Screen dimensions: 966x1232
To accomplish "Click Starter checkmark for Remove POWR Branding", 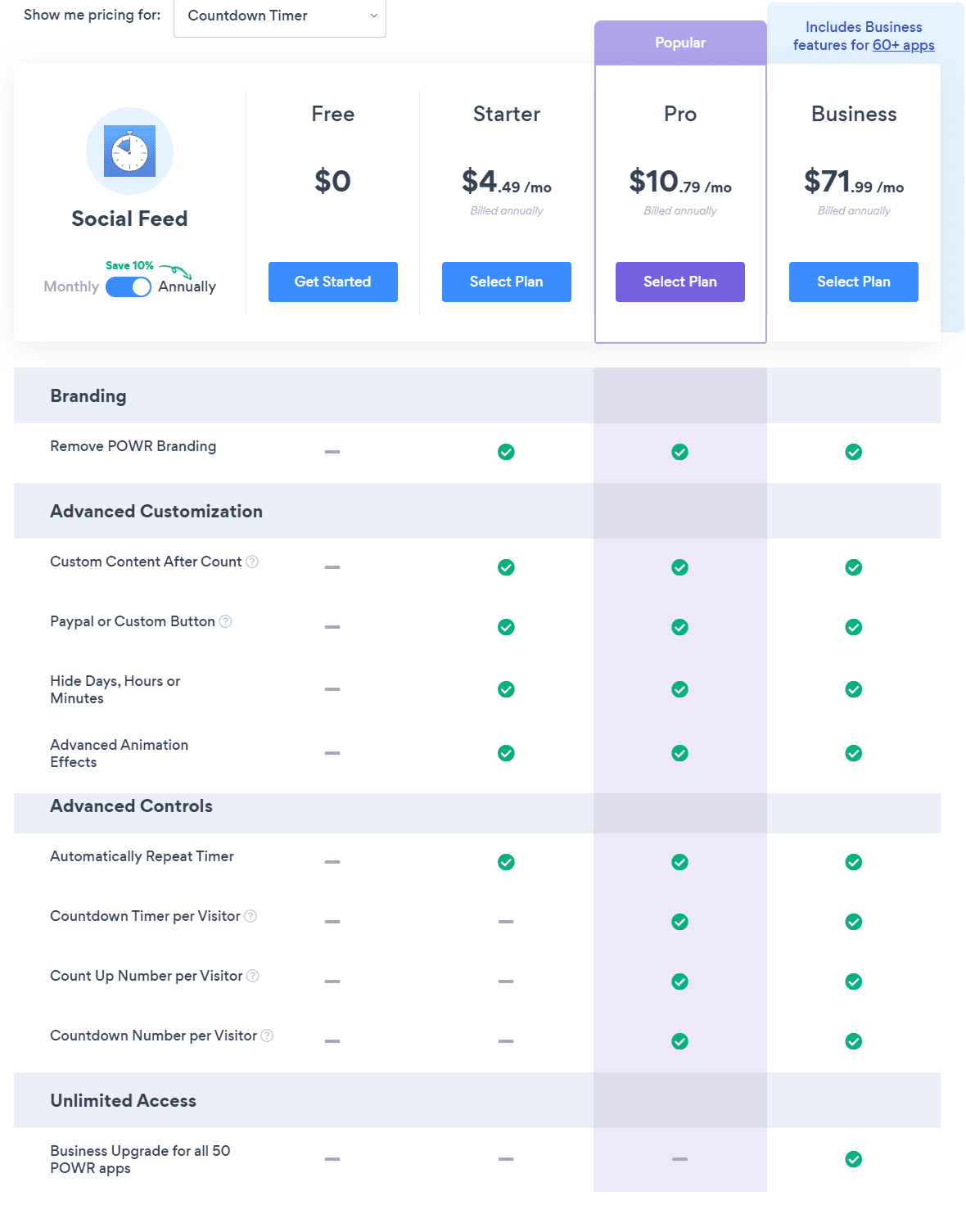I will tap(506, 452).
